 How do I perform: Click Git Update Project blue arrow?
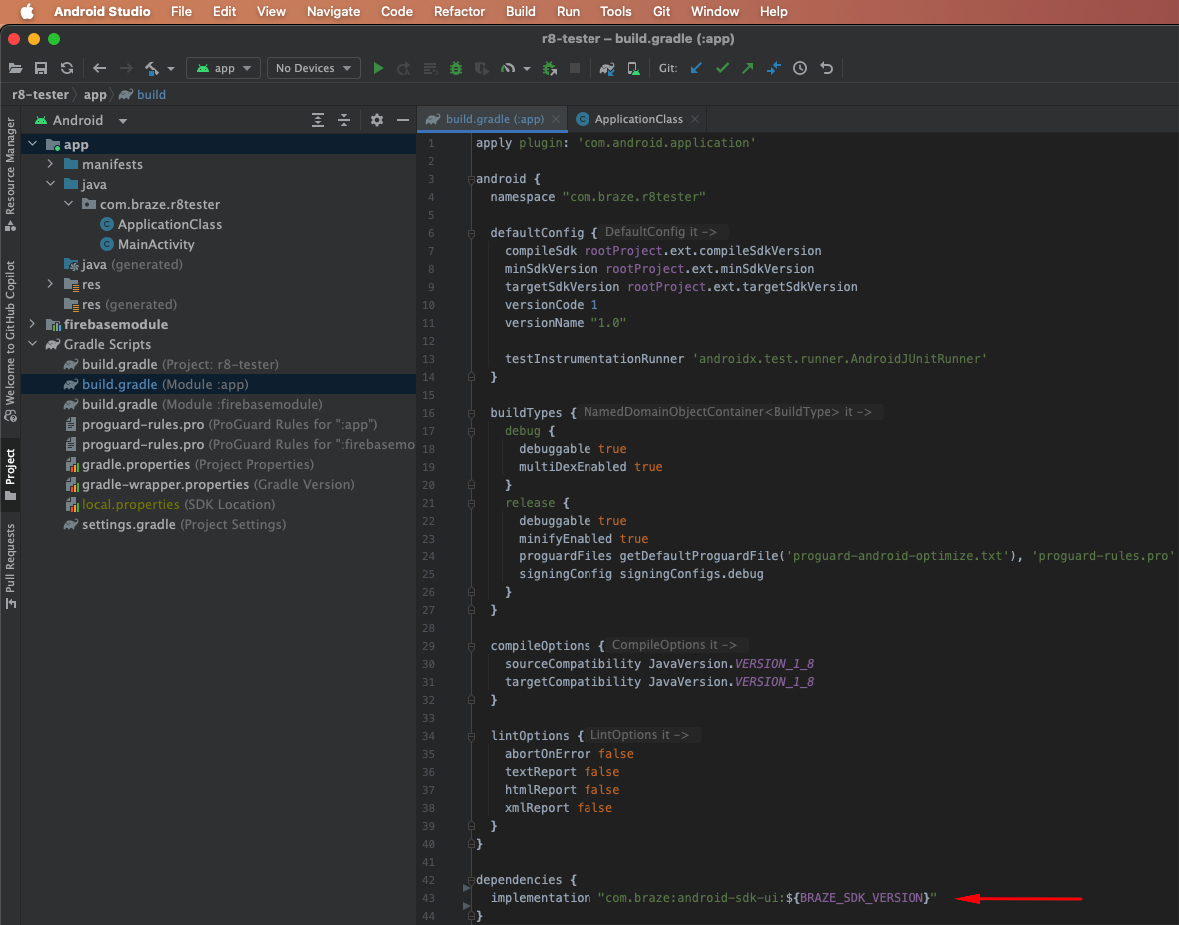pyautogui.click(x=696, y=68)
